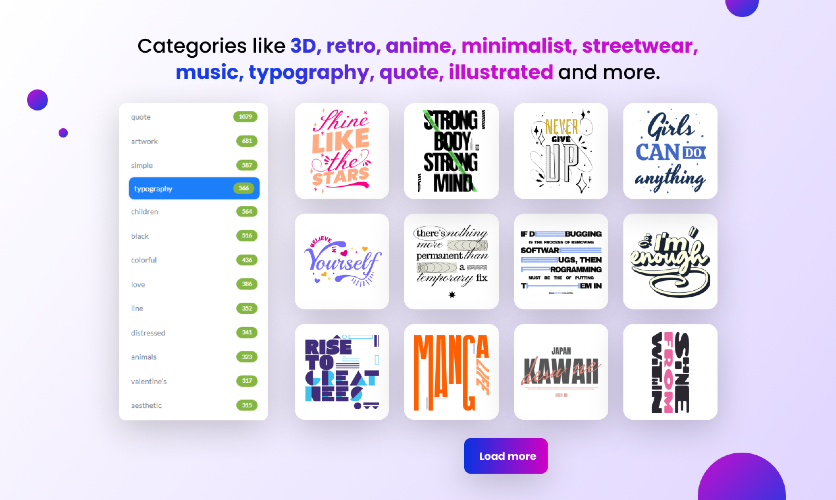Click the word retro in heading
Viewport: 836px width, 500px height.
point(351,46)
